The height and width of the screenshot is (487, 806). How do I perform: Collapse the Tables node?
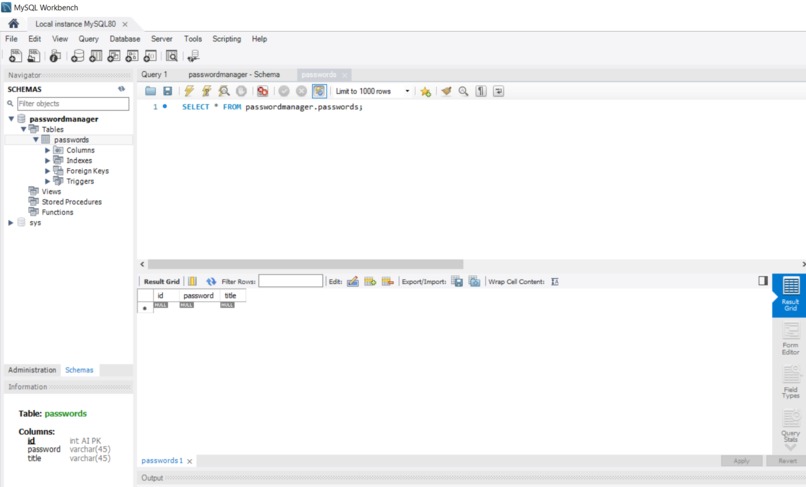pos(23,129)
